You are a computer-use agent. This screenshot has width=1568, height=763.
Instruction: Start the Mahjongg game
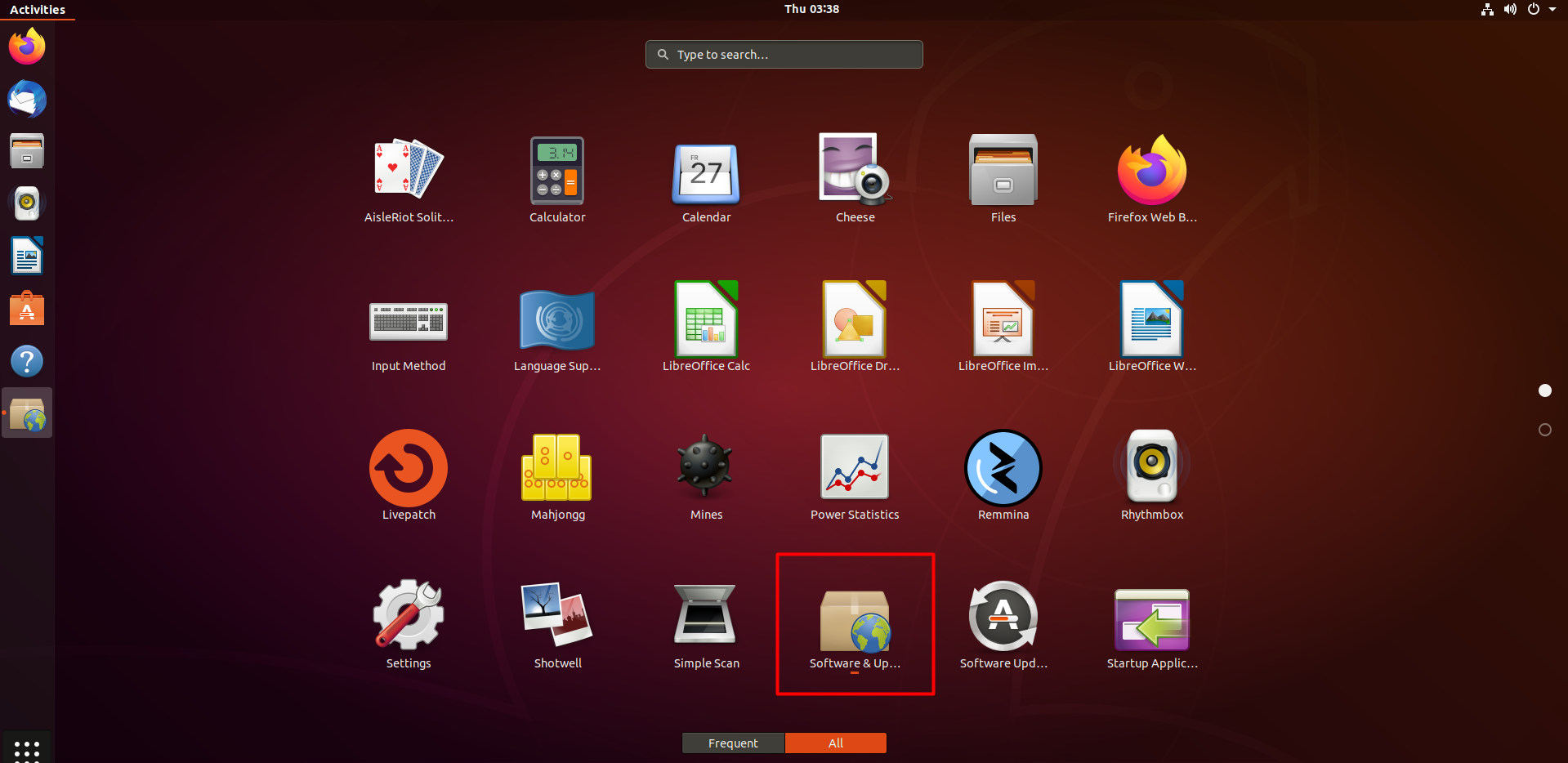[x=557, y=476]
